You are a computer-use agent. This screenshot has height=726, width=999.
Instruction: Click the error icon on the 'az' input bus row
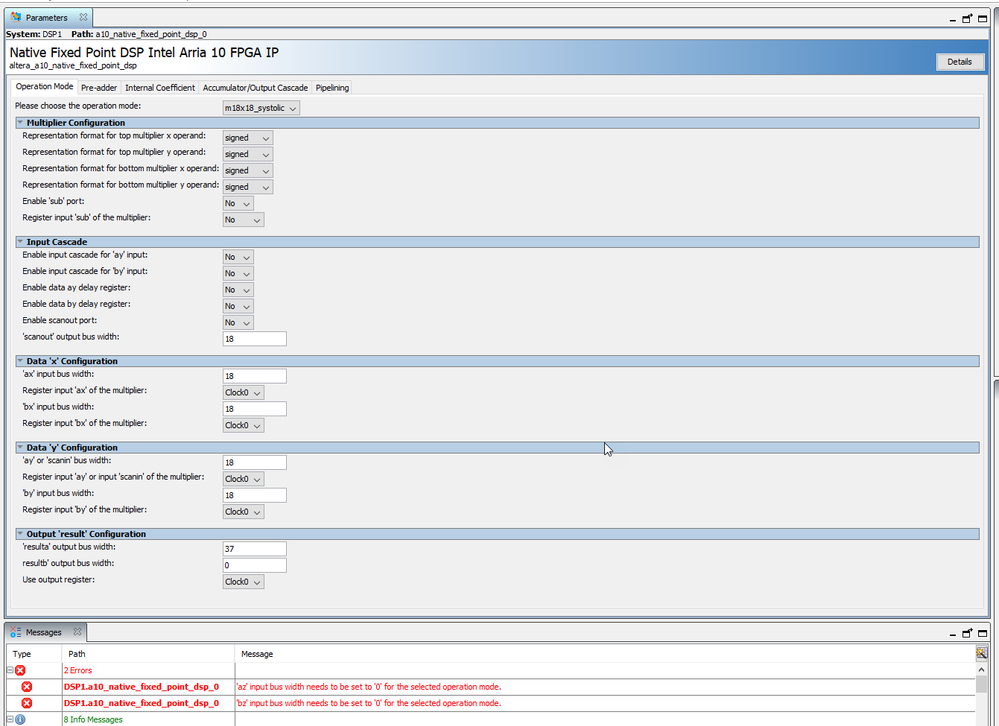click(x=27, y=687)
